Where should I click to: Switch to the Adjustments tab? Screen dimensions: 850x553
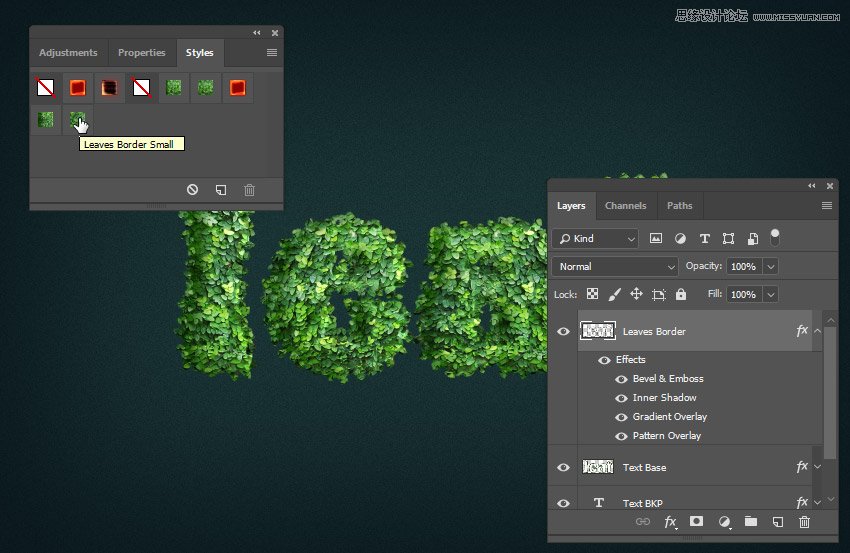pos(68,53)
